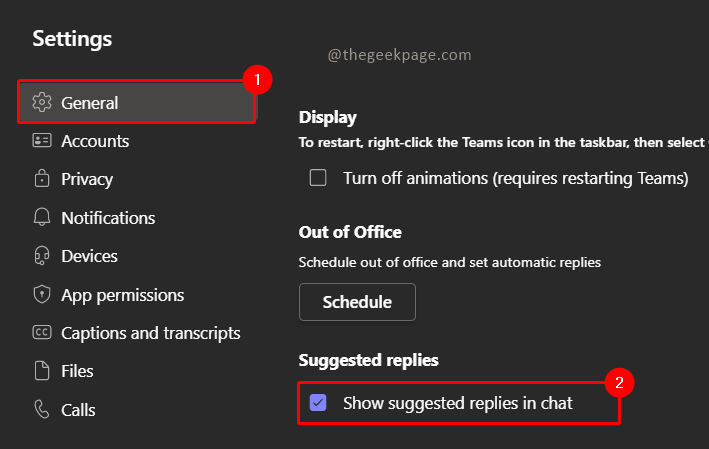Click the Settings title heading
This screenshot has width=709, height=449.
pos(72,39)
